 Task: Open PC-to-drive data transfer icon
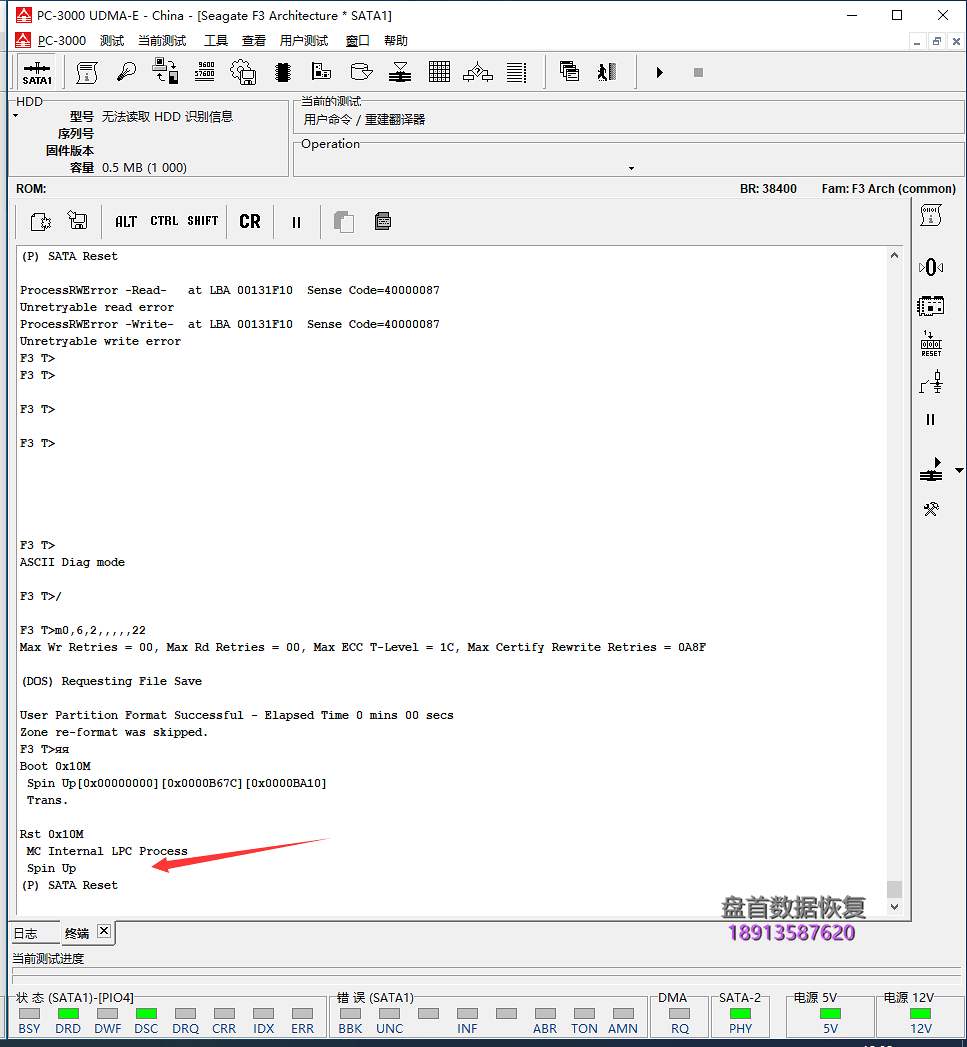click(165, 71)
